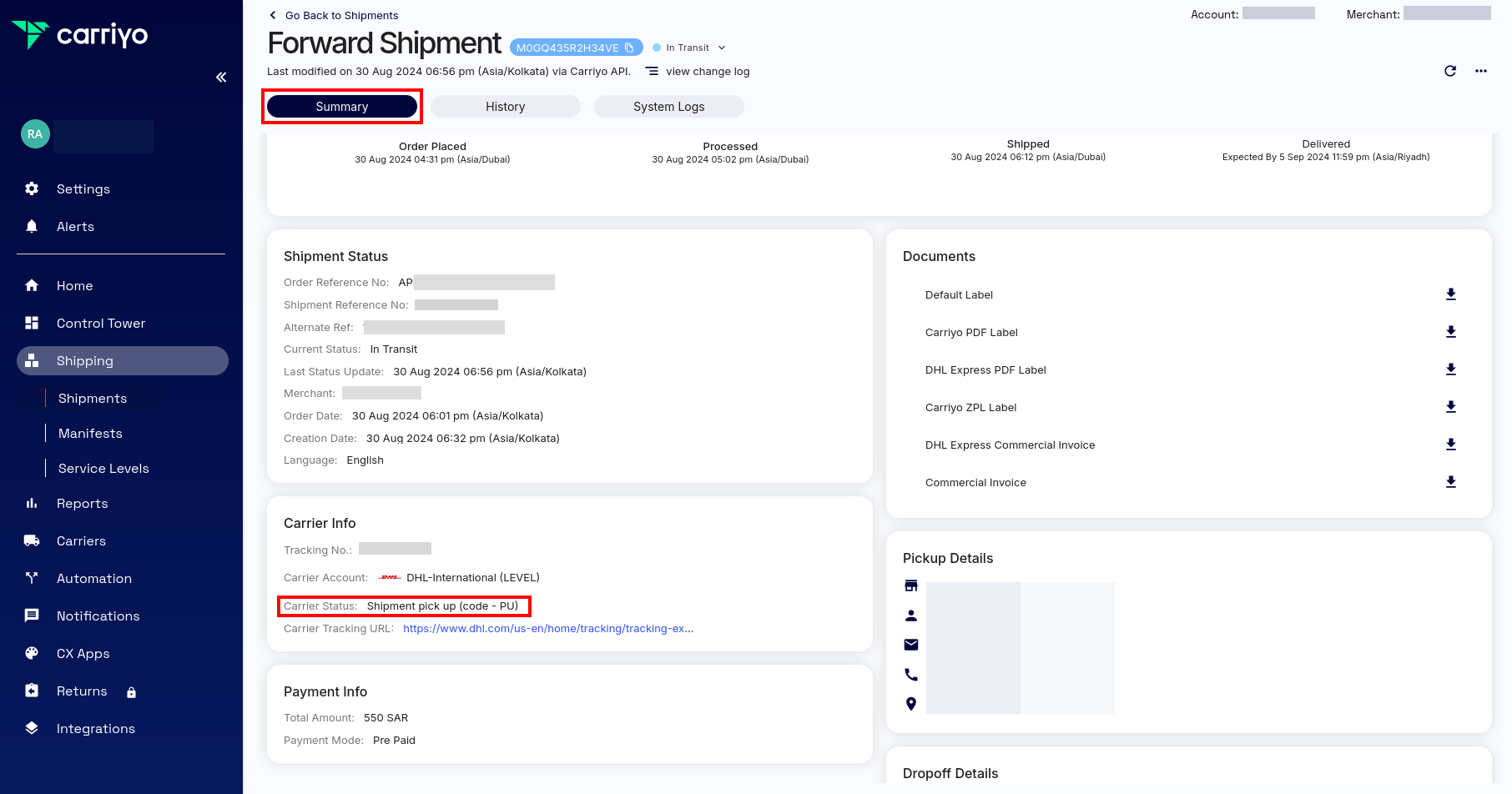Image resolution: width=1512 pixels, height=794 pixels.
Task: Click the location pin in Pickup Details
Action: tap(910, 704)
